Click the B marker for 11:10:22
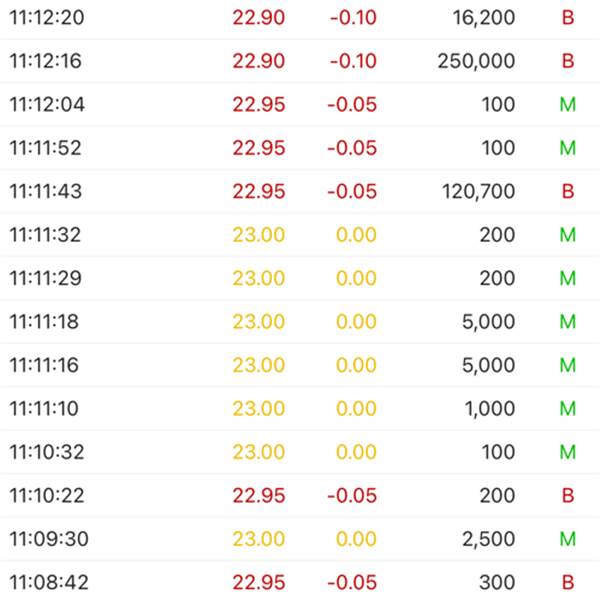The width and height of the screenshot is (600, 600). pos(568,496)
